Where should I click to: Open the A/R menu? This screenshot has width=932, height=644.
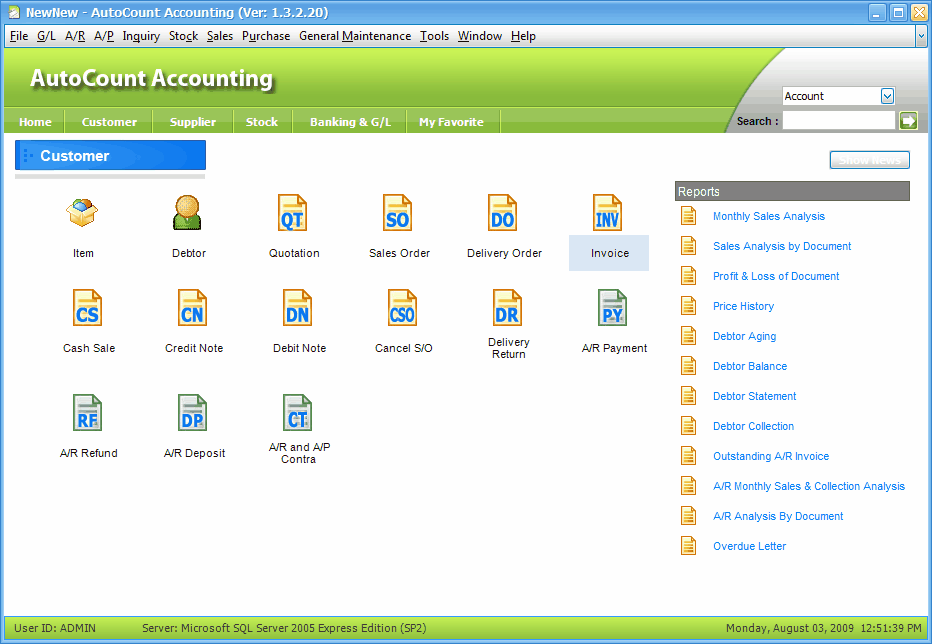(x=75, y=36)
